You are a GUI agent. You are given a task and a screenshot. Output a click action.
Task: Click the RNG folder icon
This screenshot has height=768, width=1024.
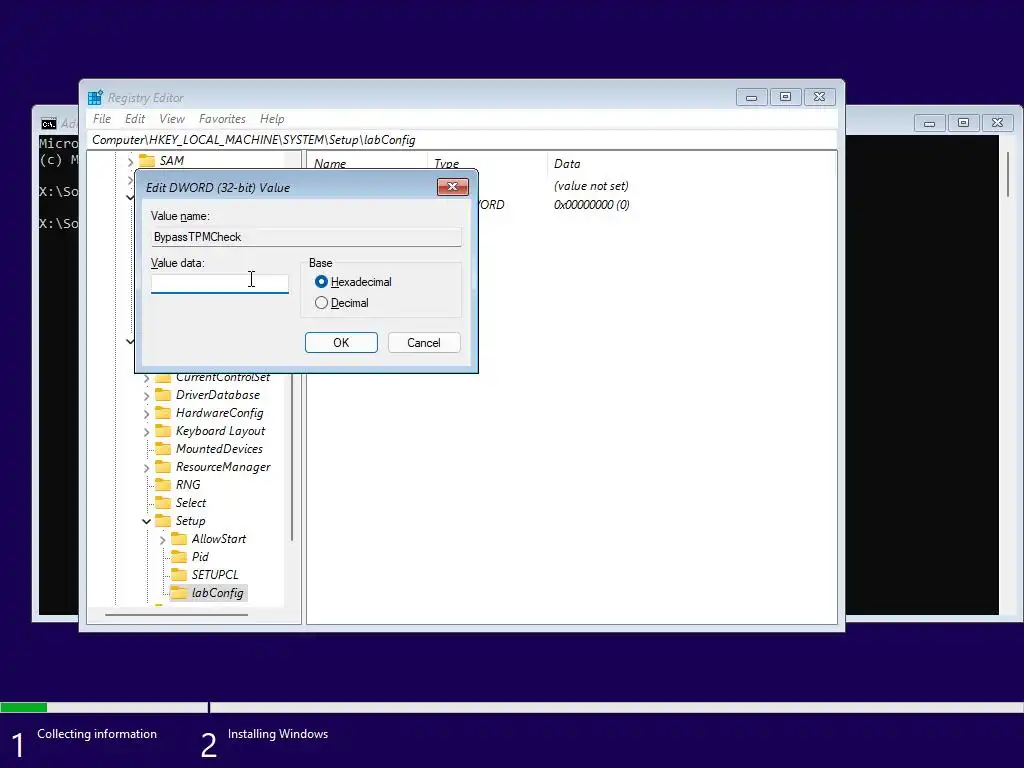point(163,485)
